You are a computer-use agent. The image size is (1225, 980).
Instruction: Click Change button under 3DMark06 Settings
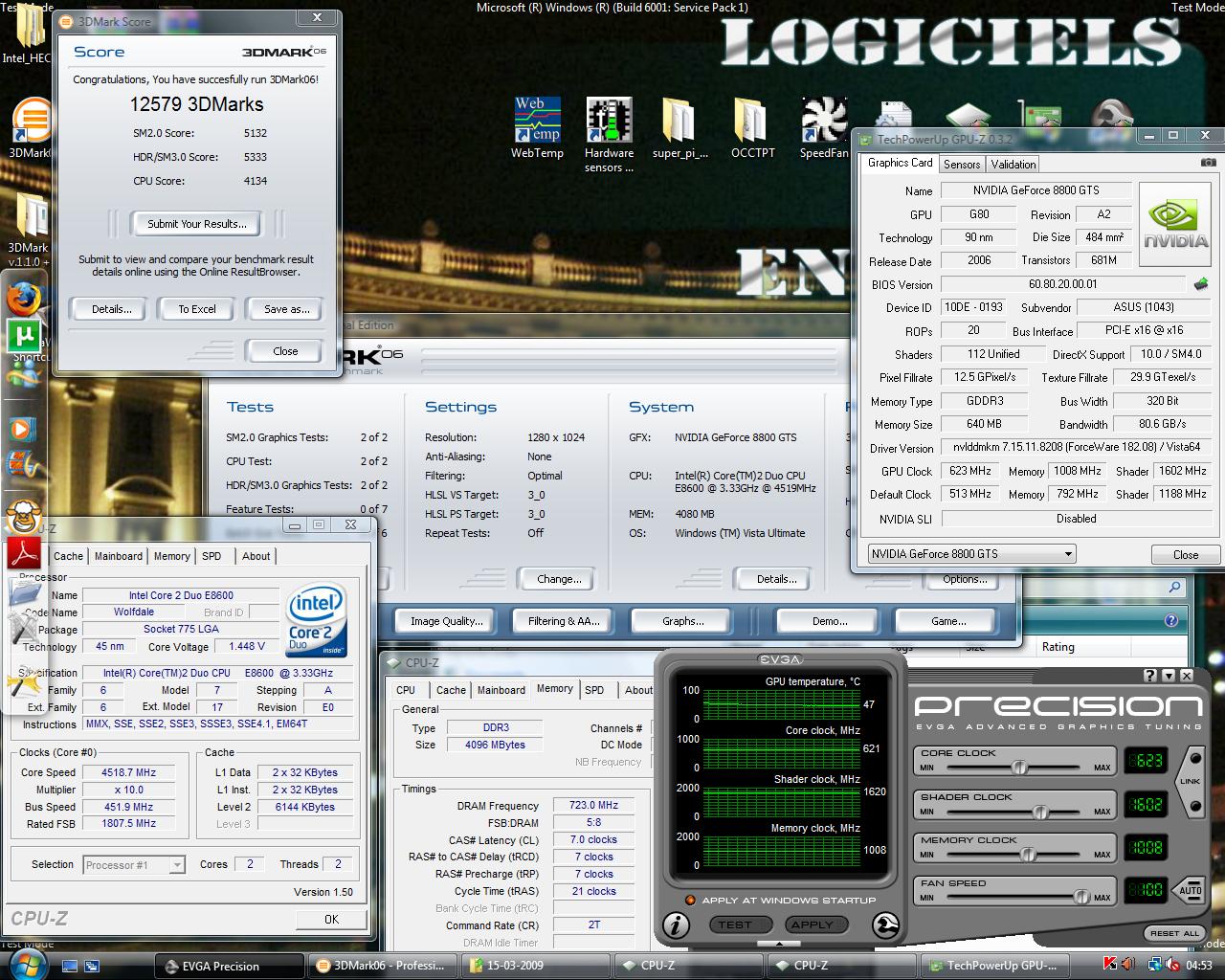[x=559, y=579]
